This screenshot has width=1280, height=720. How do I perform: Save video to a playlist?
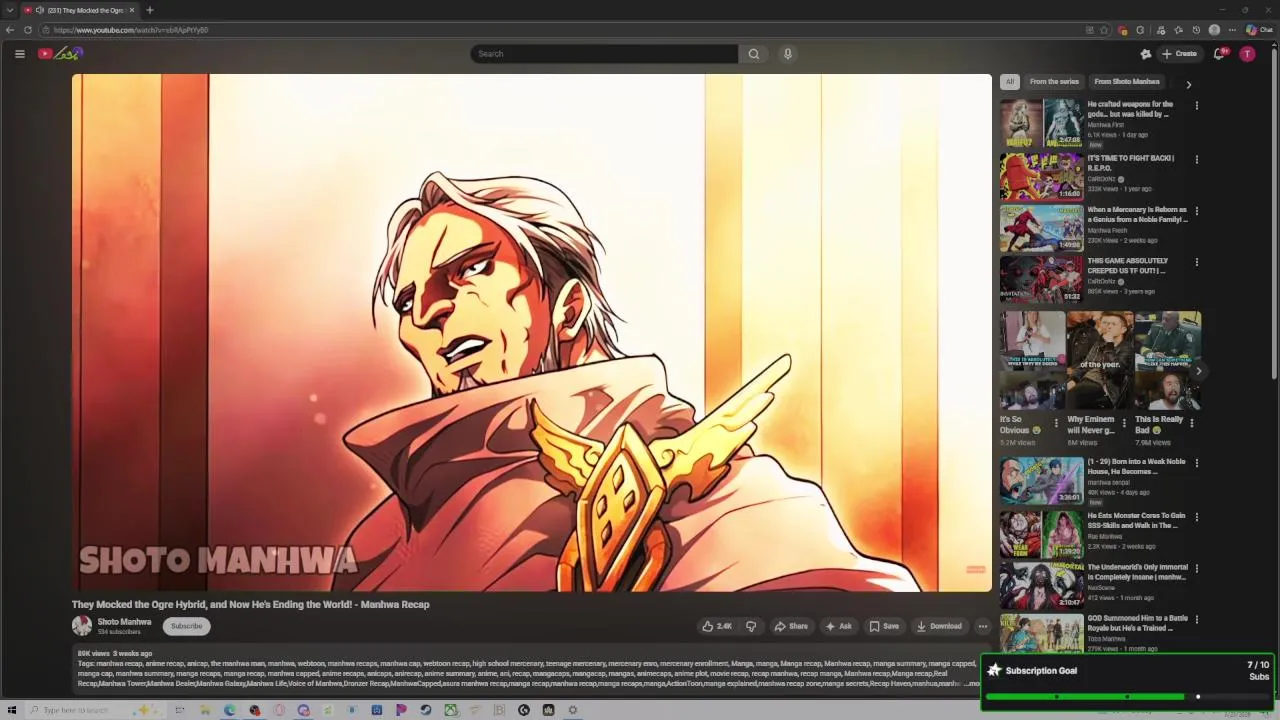[884, 626]
